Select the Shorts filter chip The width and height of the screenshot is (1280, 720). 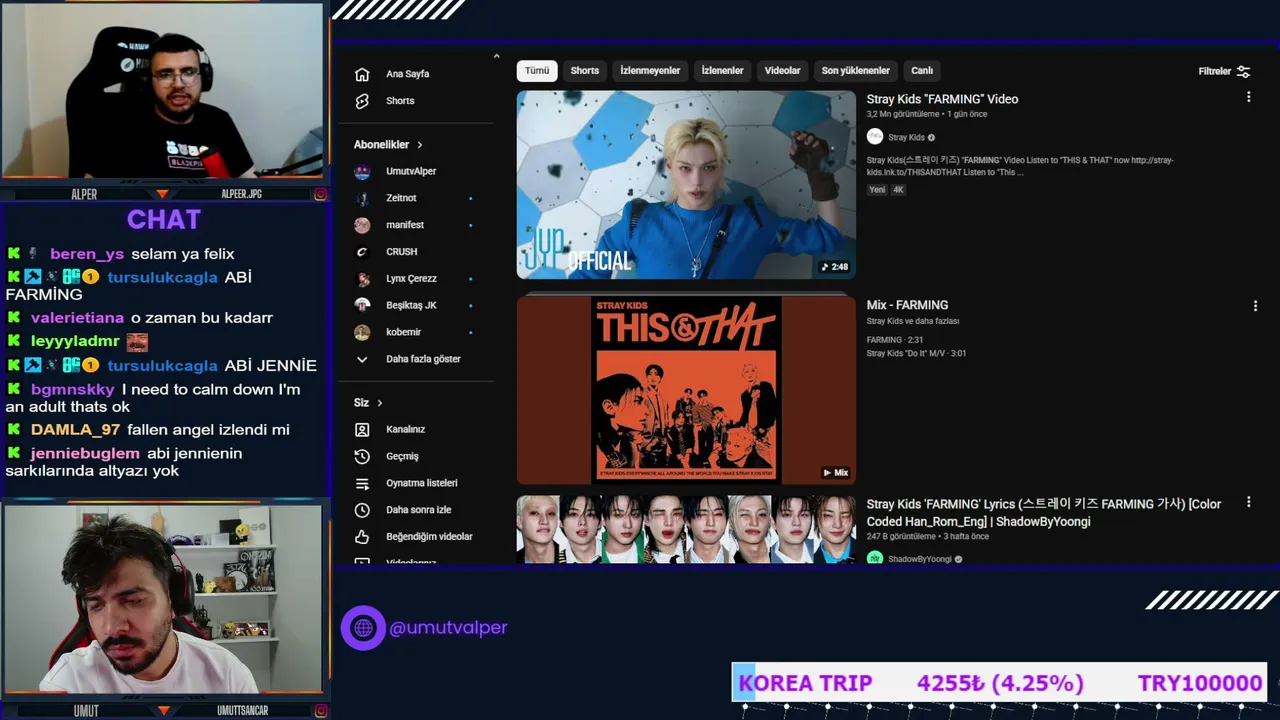point(585,71)
